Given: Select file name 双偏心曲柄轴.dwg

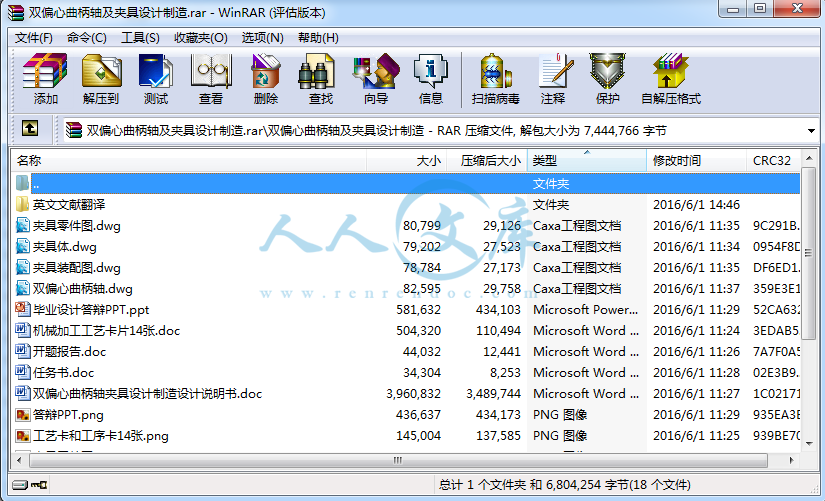Looking at the screenshot, I should (83, 288).
